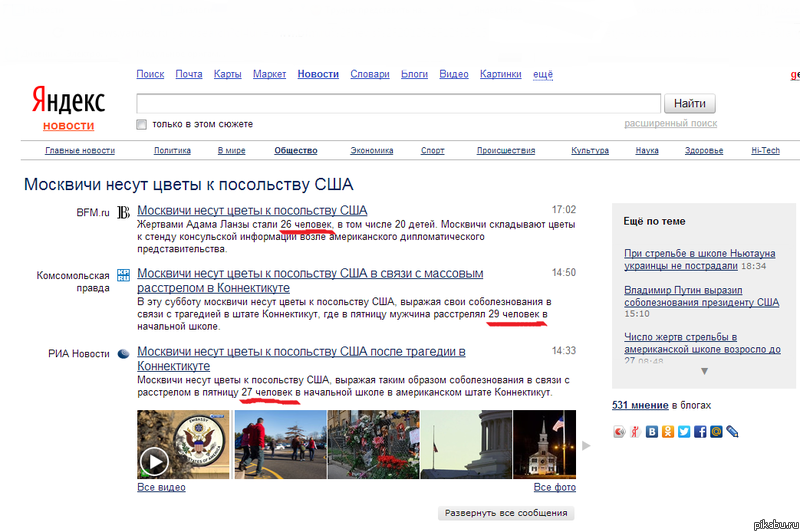This screenshot has height=532, width=800.
Task: Expand the 'Ещё по теме' list arrow
Action: click(x=704, y=371)
